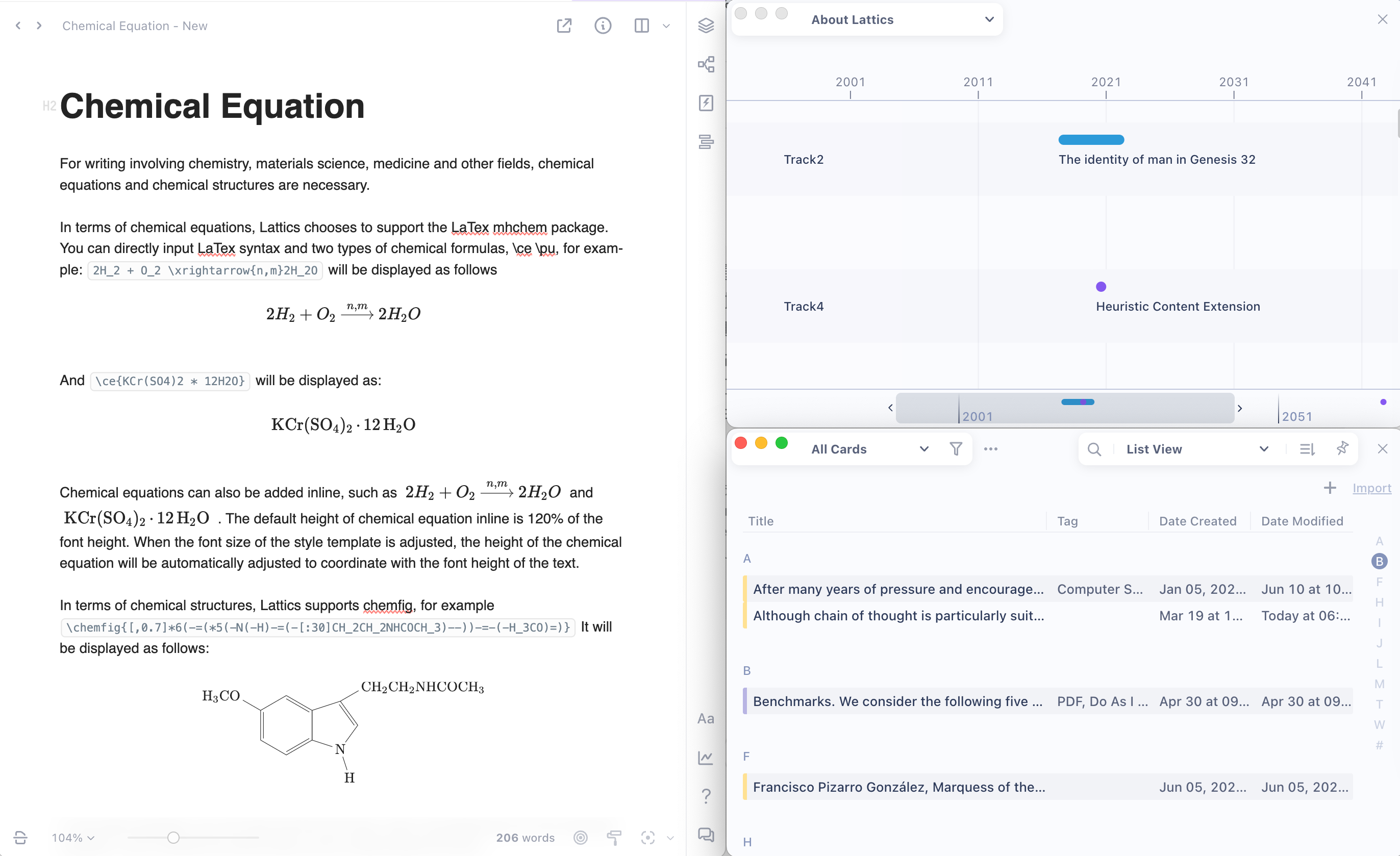Open the help question mark icon

pyautogui.click(x=706, y=796)
